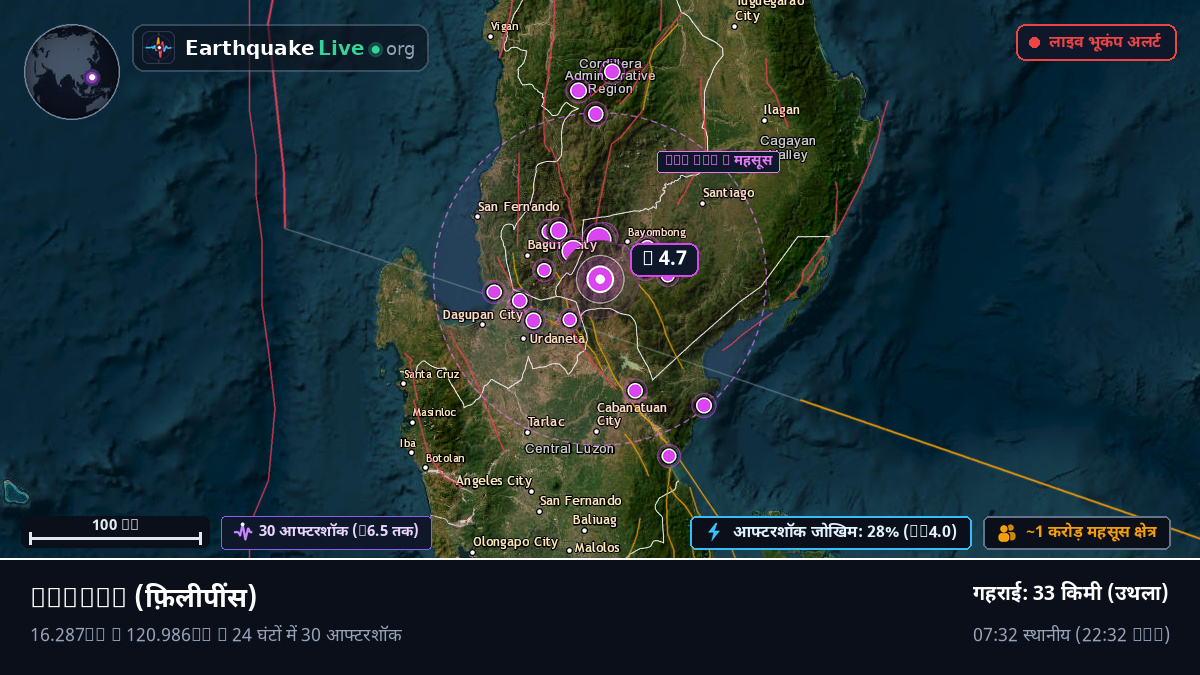This screenshot has height=675, width=1200.
Task: Select the aftershock marker on the east coast
Action: point(704,405)
